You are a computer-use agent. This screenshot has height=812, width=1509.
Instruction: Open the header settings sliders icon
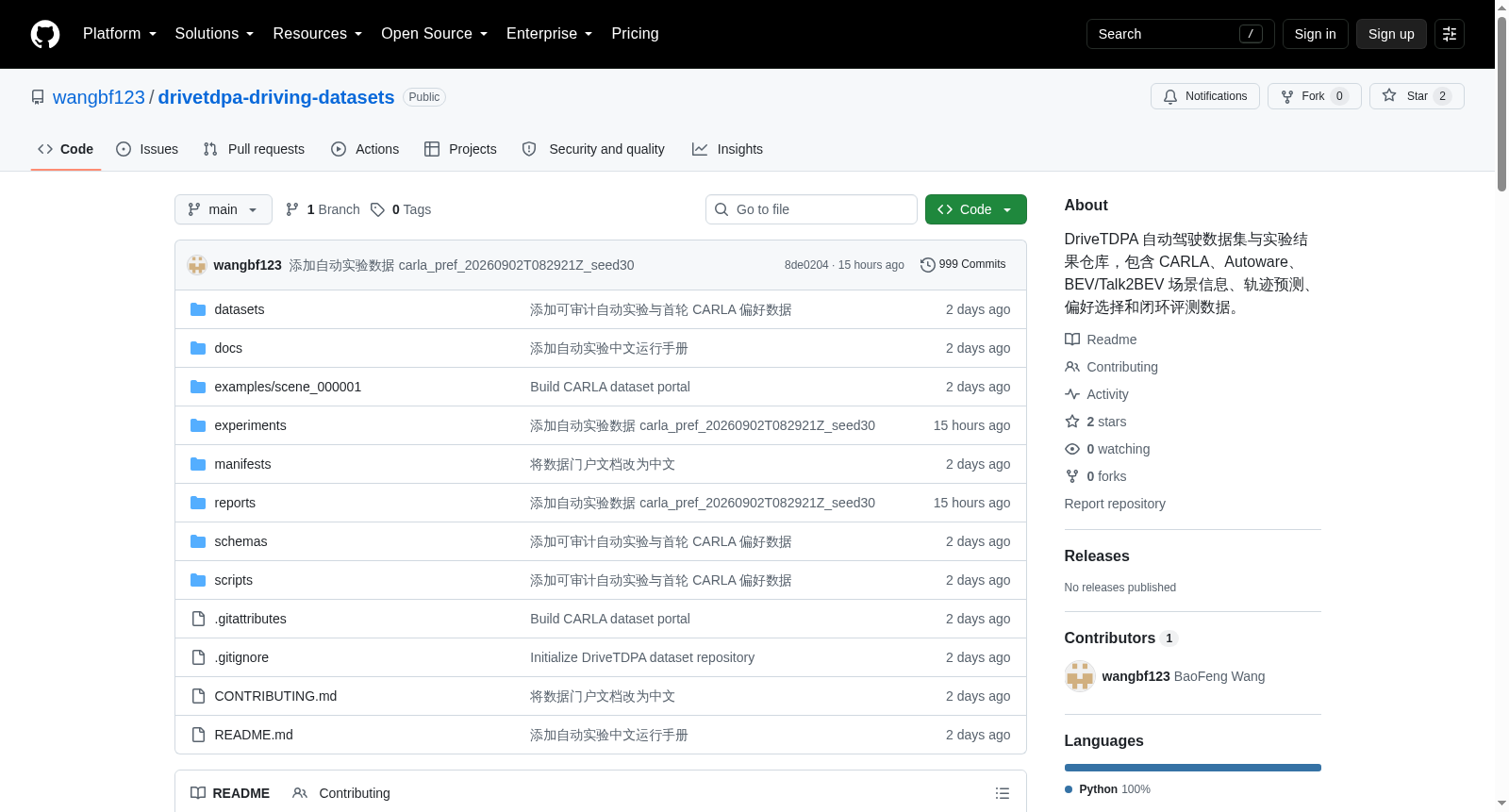(1449, 34)
